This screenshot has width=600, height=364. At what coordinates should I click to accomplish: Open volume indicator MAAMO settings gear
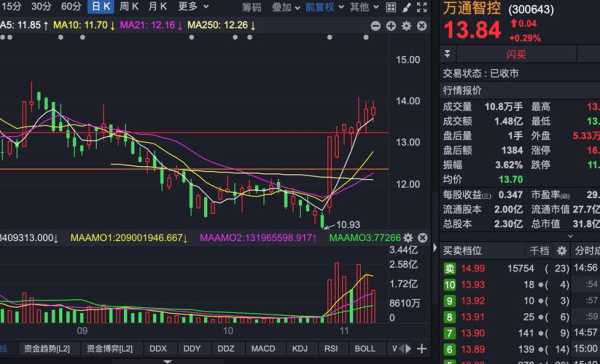(x=408, y=238)
